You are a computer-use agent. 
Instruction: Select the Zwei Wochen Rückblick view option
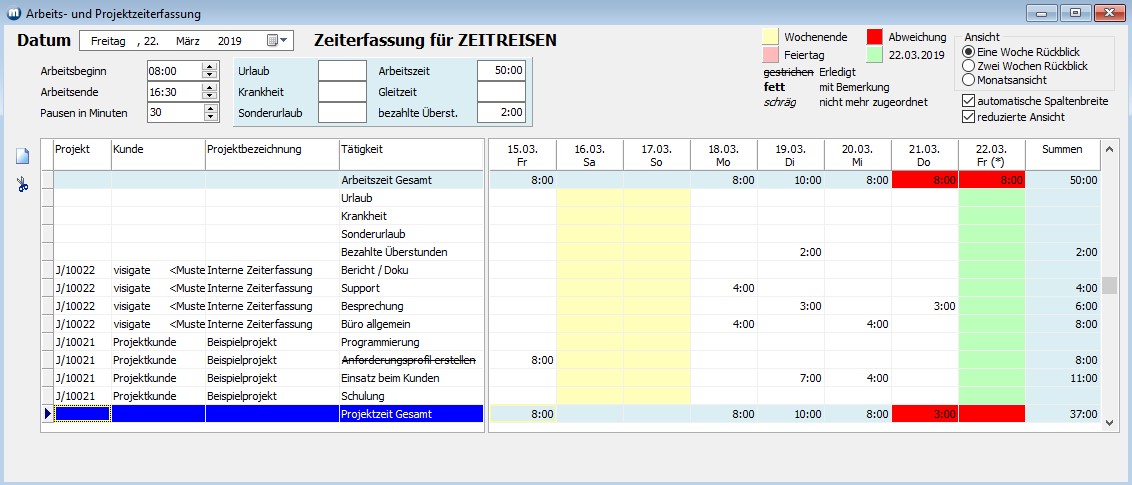(x=967, y=66)
